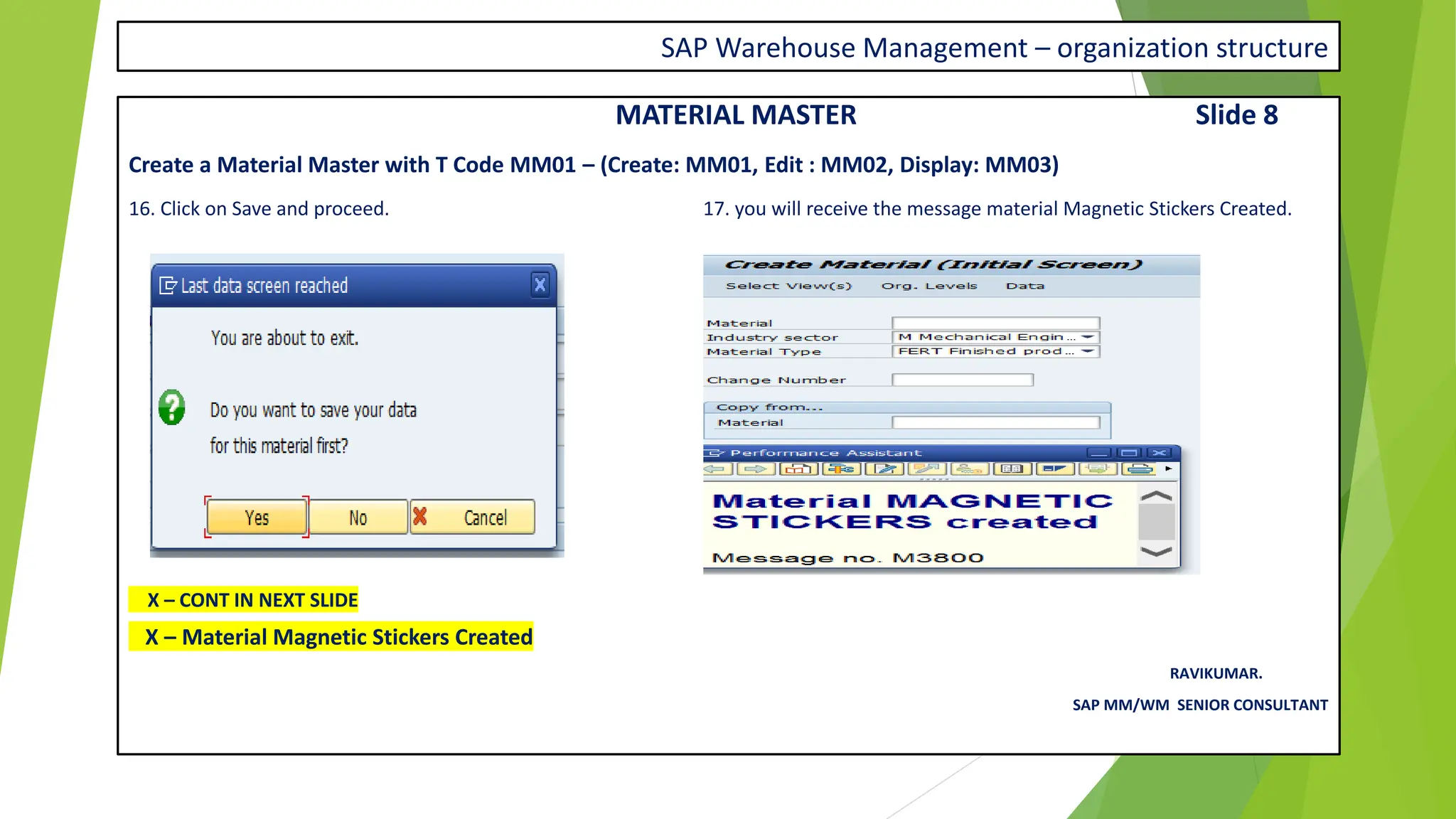This screenshot has height=819, width=1456.
Task: Close the Last data screen reached dialog
Action: point(540,285)
